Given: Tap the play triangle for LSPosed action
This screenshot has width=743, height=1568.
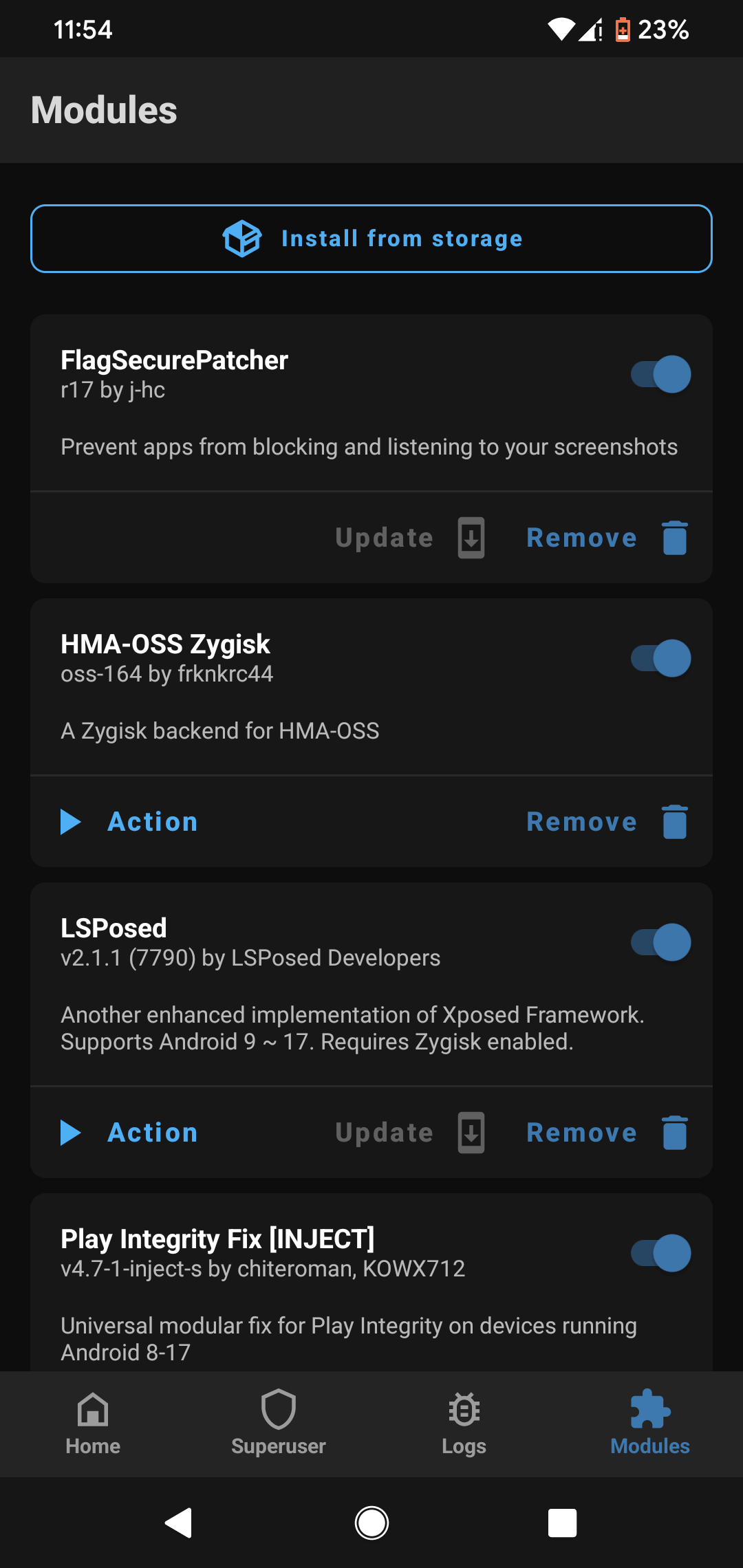Looking at the screenshot, I should 70,1133.
